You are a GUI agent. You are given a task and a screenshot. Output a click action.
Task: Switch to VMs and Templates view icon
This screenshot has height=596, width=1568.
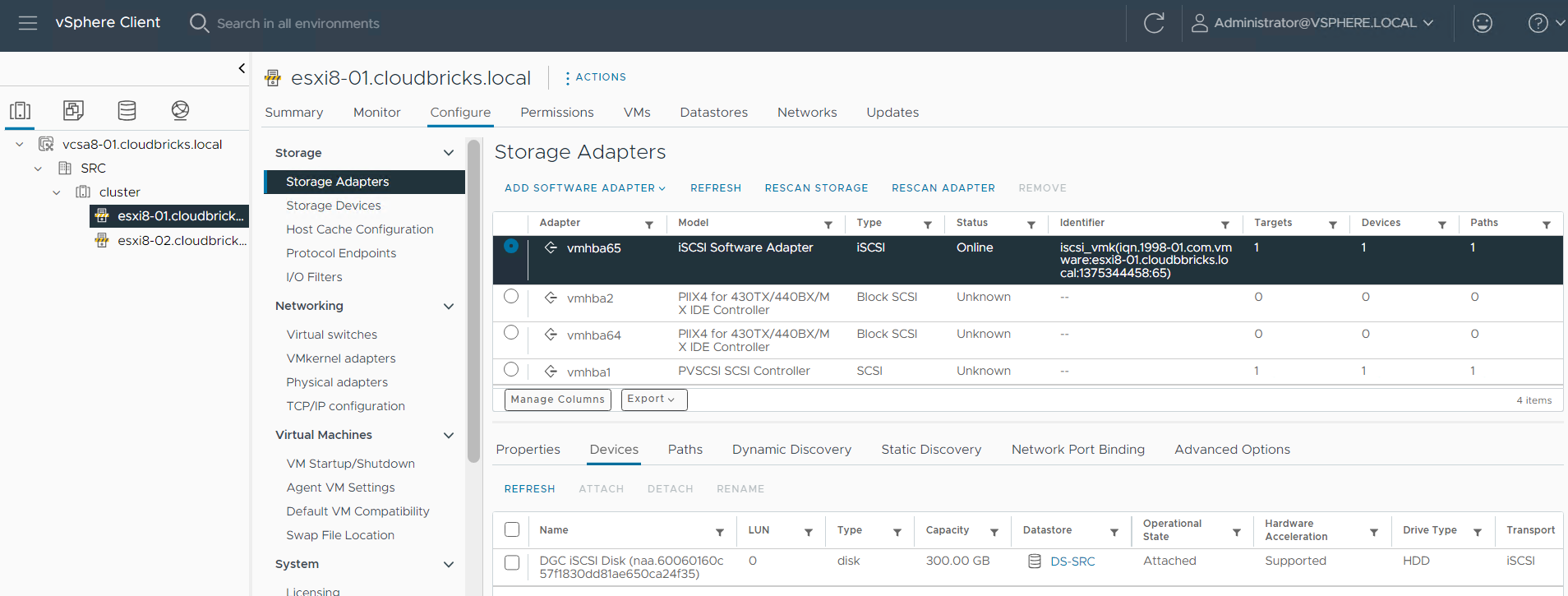point(73,110)
